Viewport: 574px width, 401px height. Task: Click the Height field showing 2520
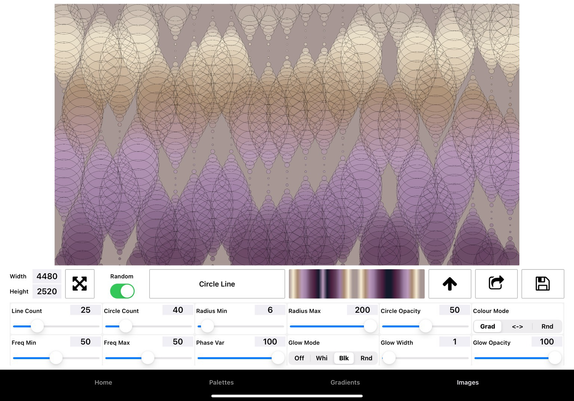(47, 292)
